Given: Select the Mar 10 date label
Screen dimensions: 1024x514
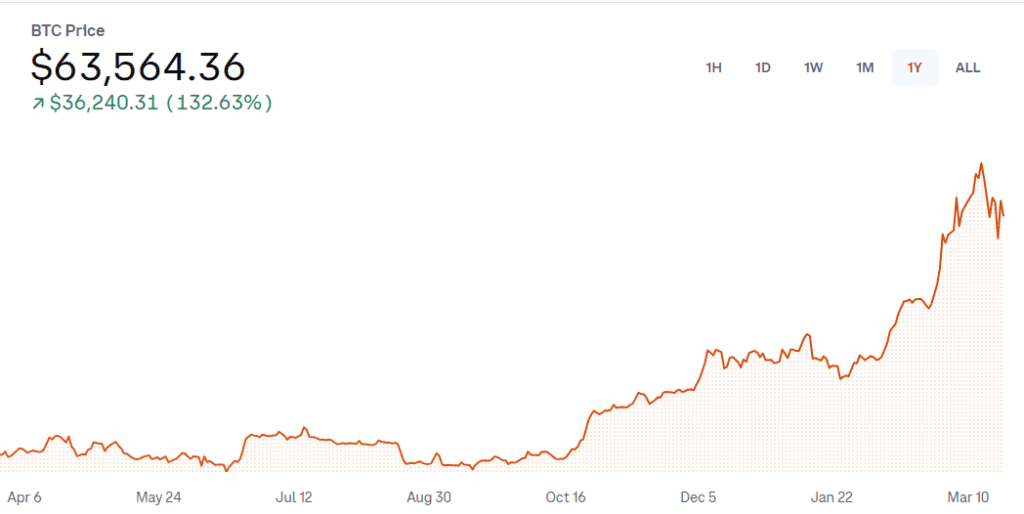Looking at the screenshot, I should (967, 497).
